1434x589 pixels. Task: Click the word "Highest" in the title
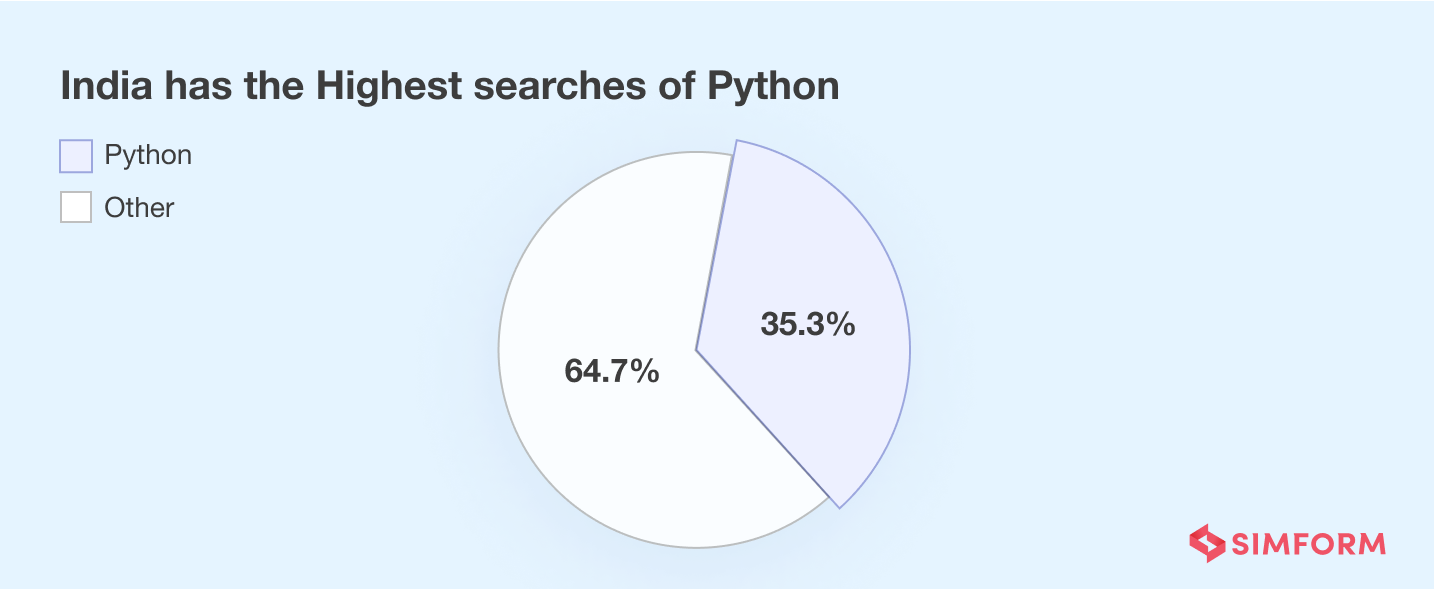pyautogui.click(x=389, y=87)
